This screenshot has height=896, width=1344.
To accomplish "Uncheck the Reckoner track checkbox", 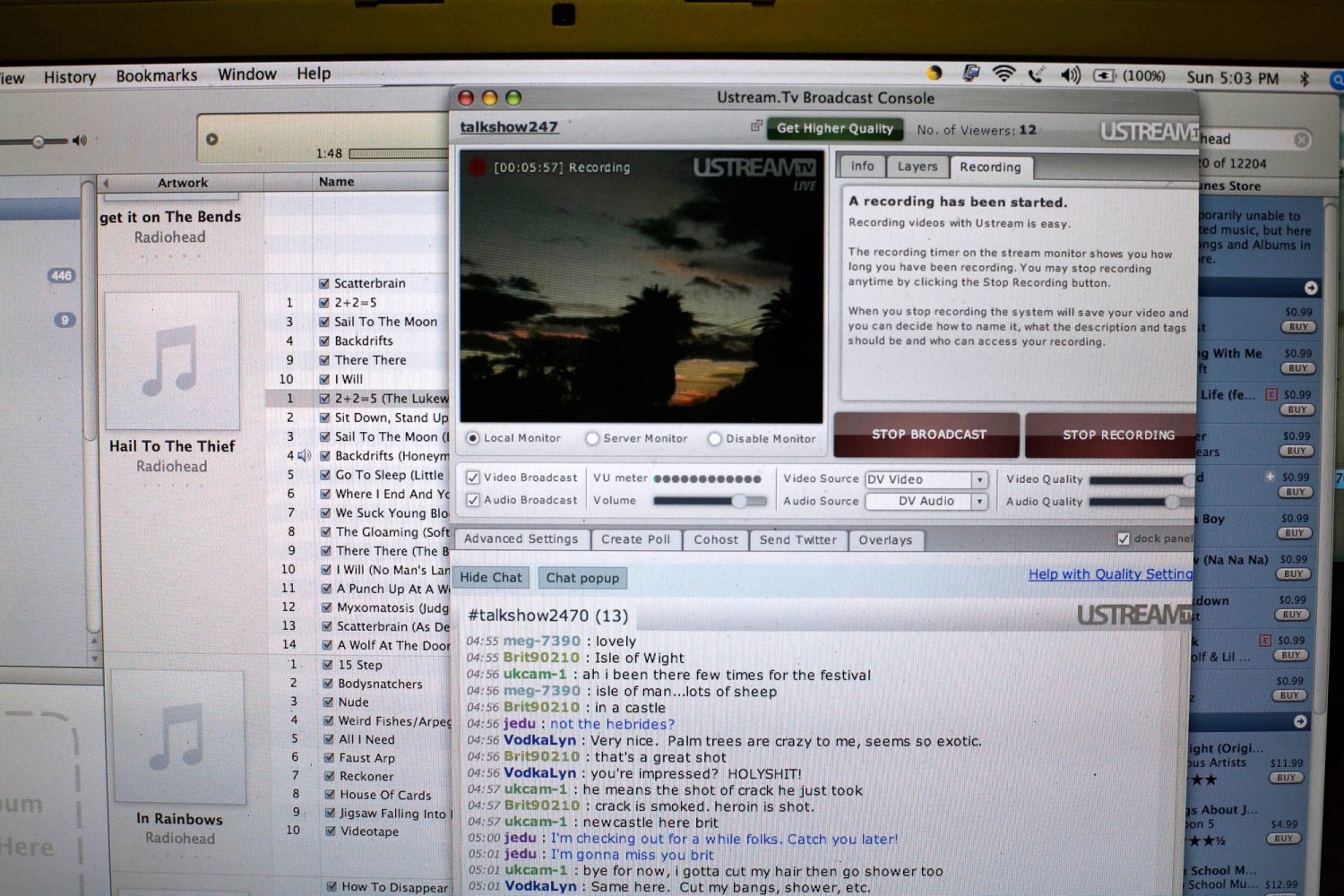I will [331, 776].
